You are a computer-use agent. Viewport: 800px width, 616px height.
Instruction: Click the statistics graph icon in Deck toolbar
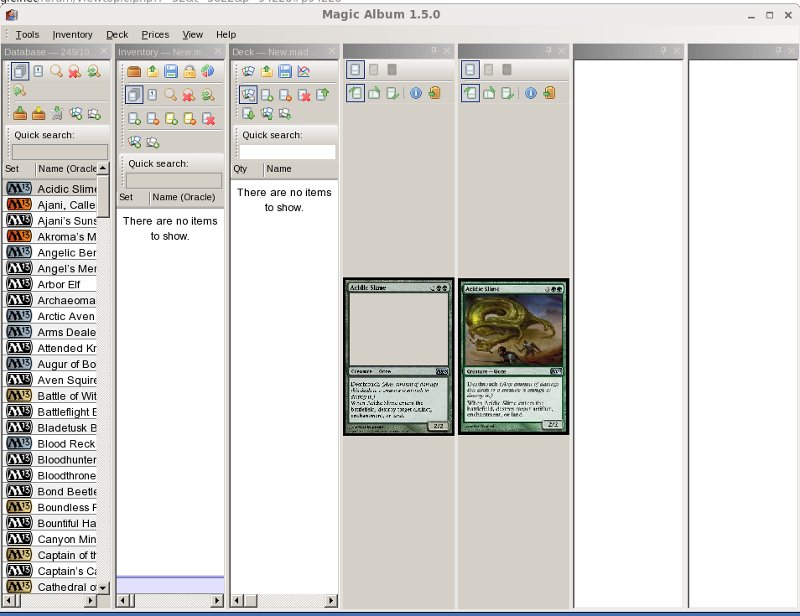click(x=304, y=71)
